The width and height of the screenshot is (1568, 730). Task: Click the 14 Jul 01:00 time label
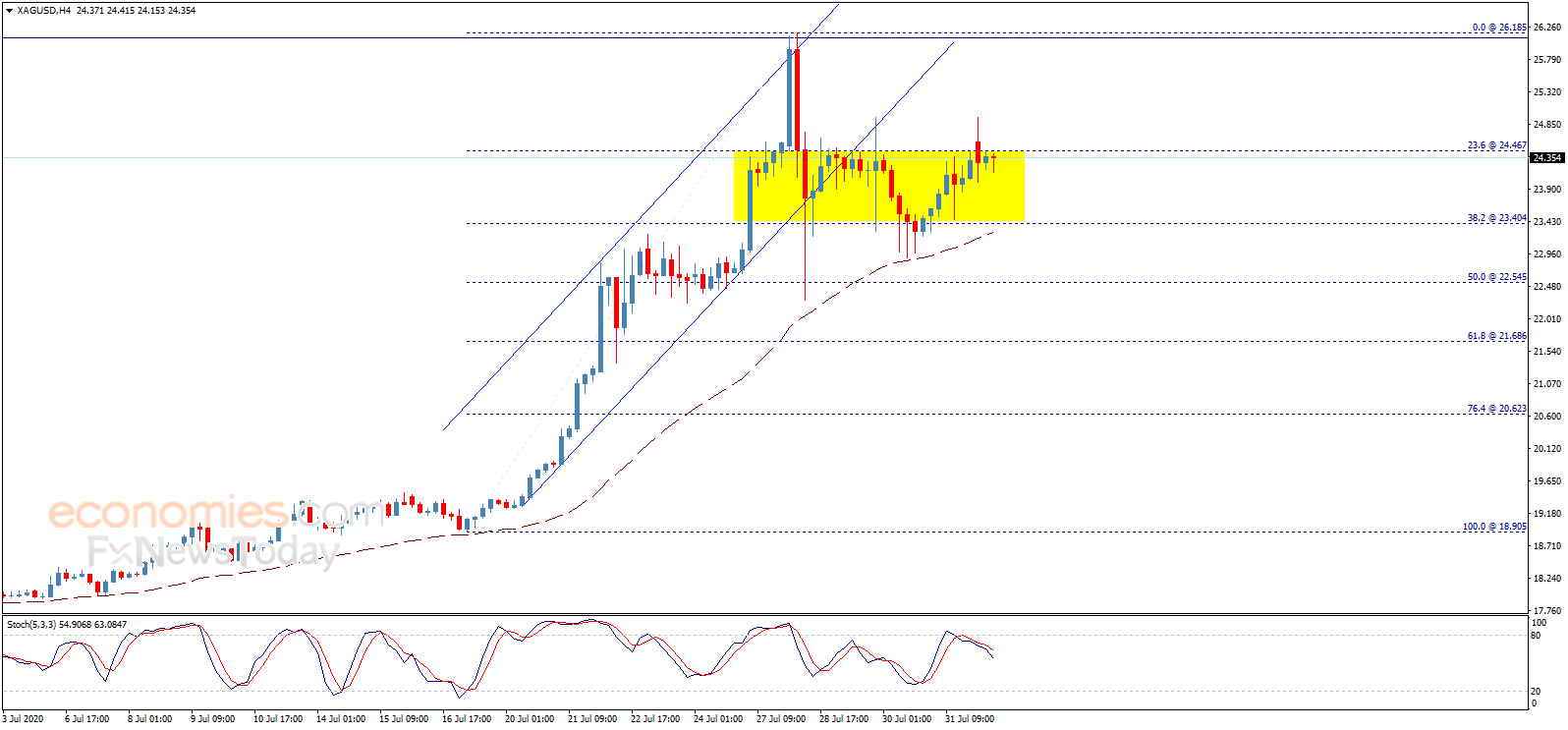point(340,719)
